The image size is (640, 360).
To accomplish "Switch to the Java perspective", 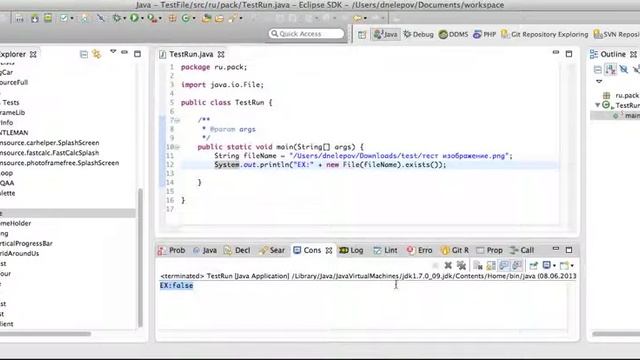I will [x=386, y=34].
